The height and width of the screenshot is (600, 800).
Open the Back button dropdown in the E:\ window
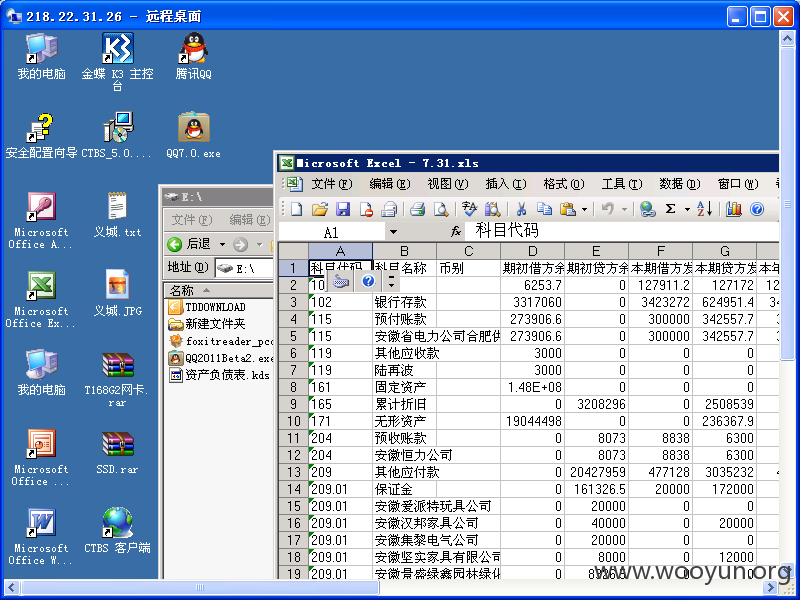[x=222, y=244]
